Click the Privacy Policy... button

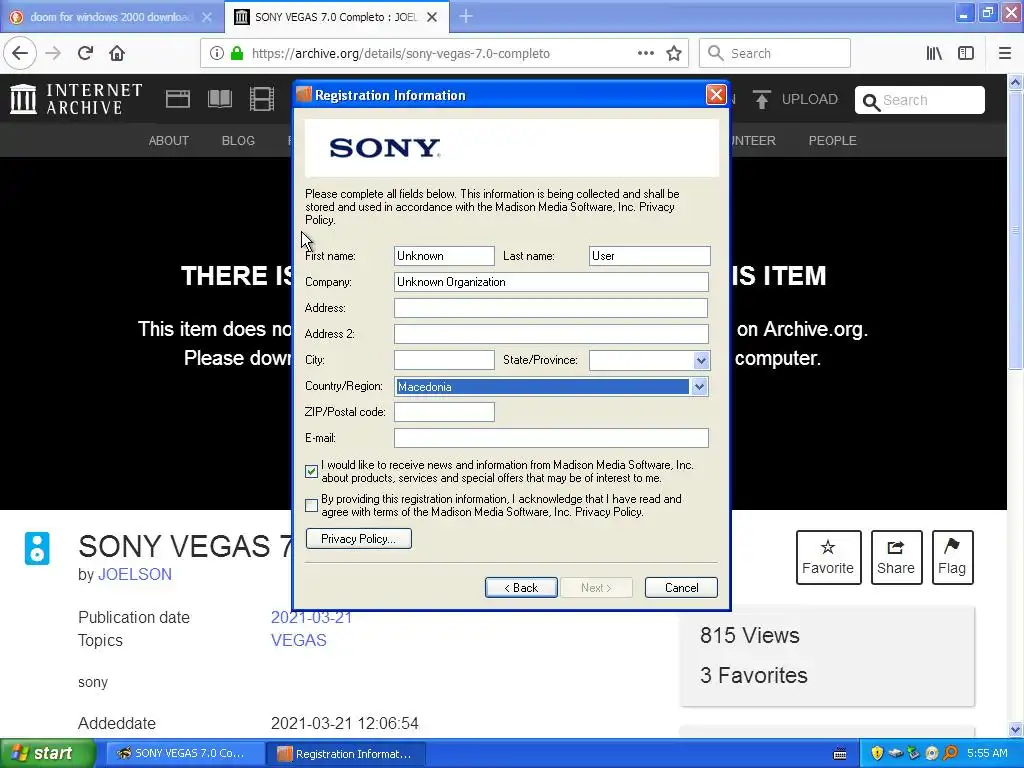[359, 539]
